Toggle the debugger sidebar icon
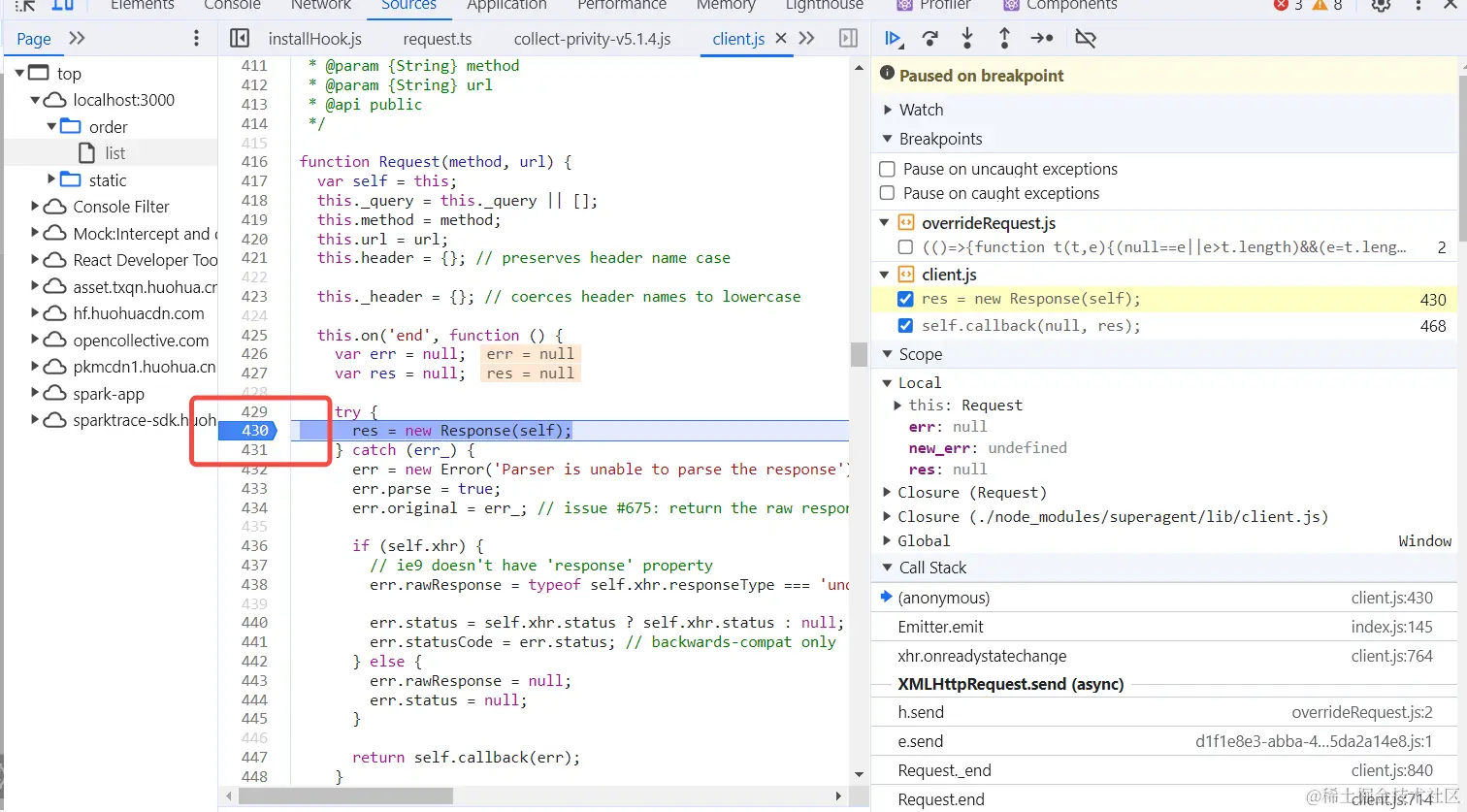The image size is (1467, 812). (x=848, y=38)
